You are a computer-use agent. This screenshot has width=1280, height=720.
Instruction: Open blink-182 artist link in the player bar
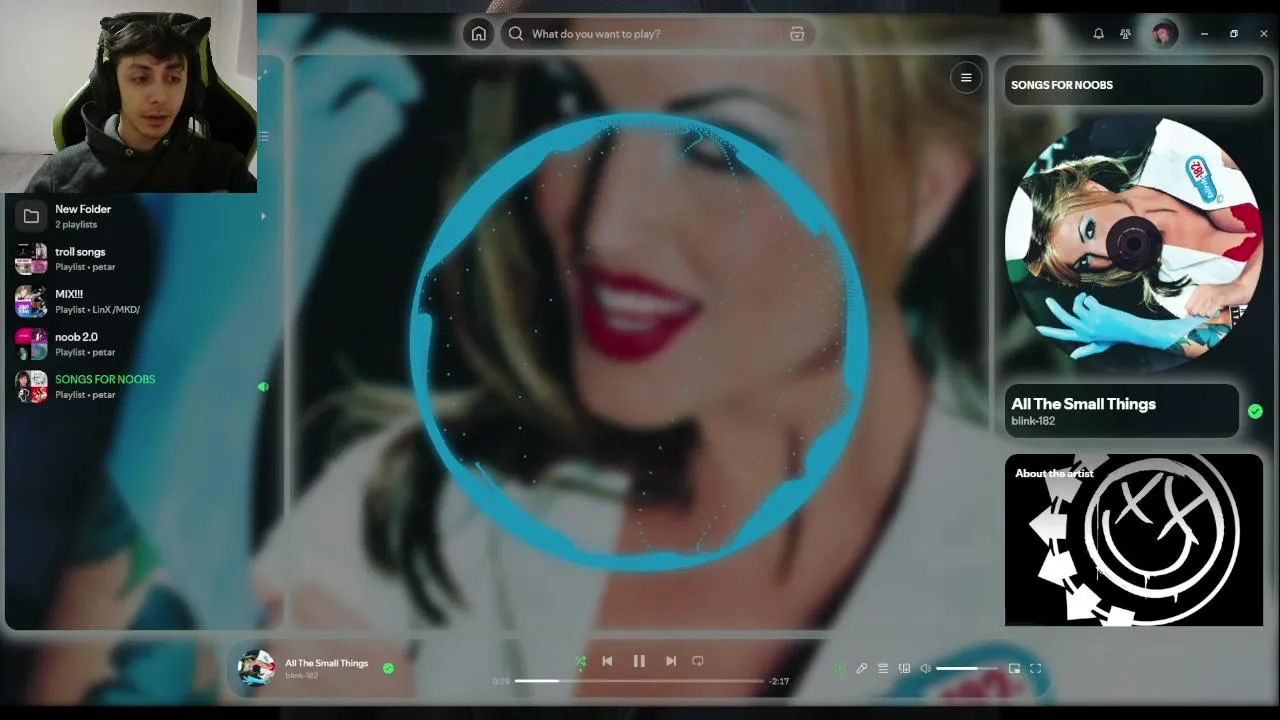[x=301, y=676]
